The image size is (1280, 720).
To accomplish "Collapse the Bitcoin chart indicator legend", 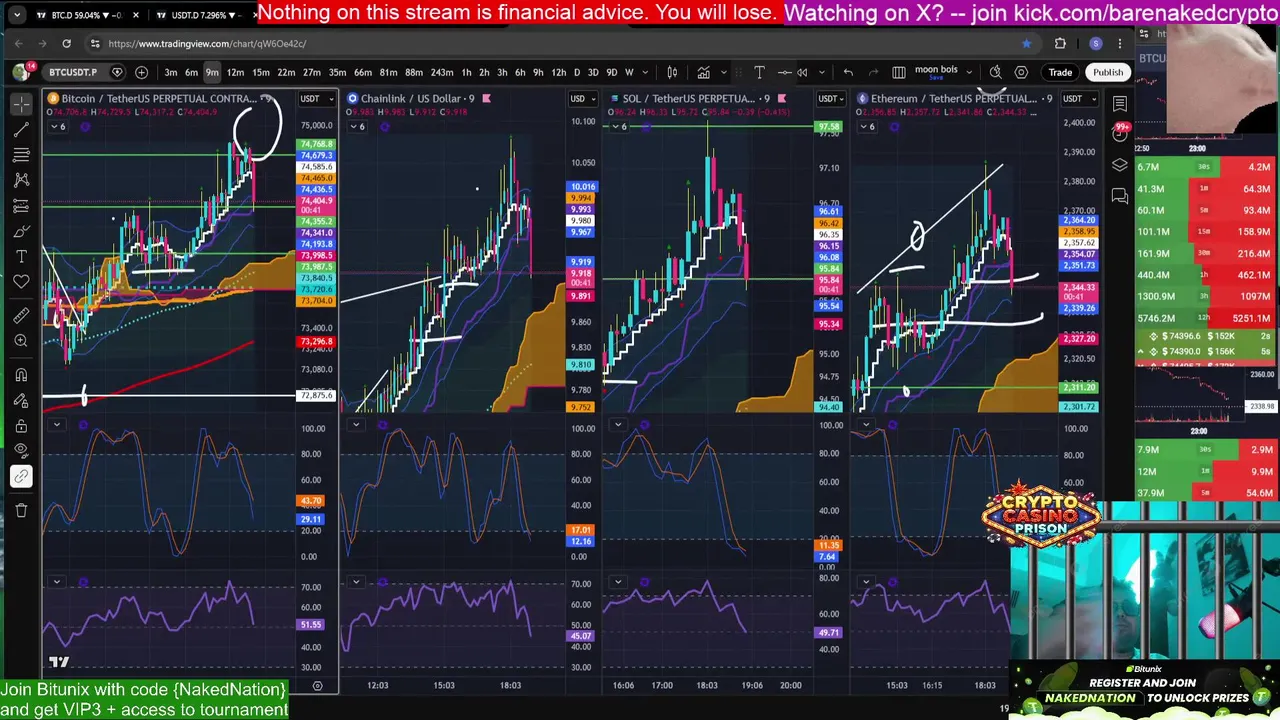I will point(57,127).
